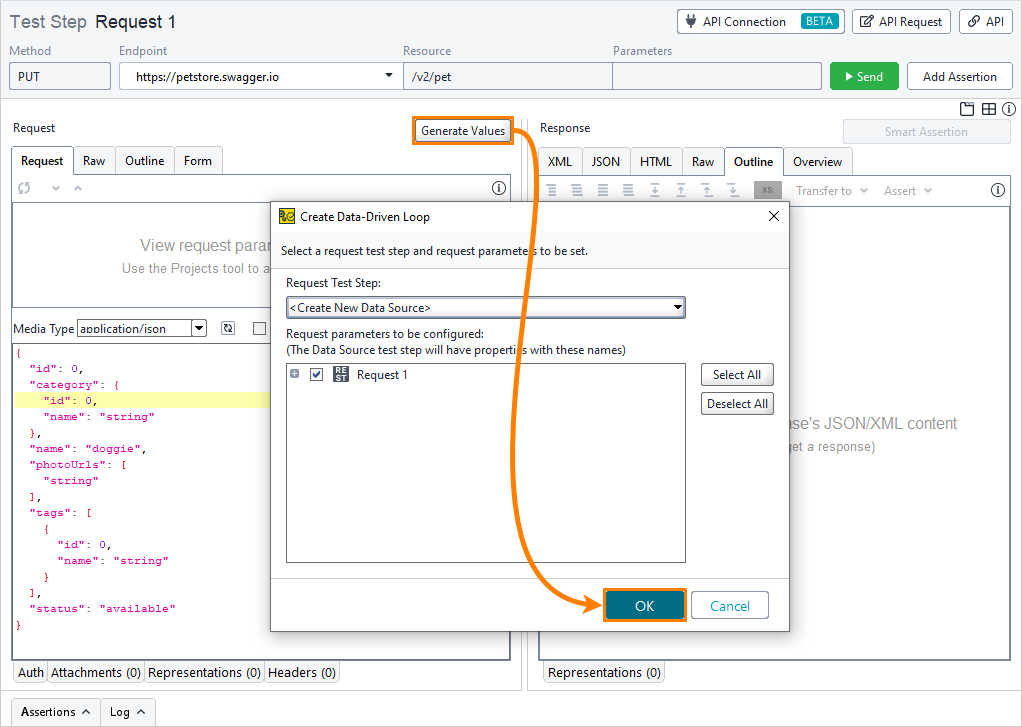This screenshot has height=727, width=1022.
Task: Open the Endpoint dropdown arrow
Action: click(388, 75)
